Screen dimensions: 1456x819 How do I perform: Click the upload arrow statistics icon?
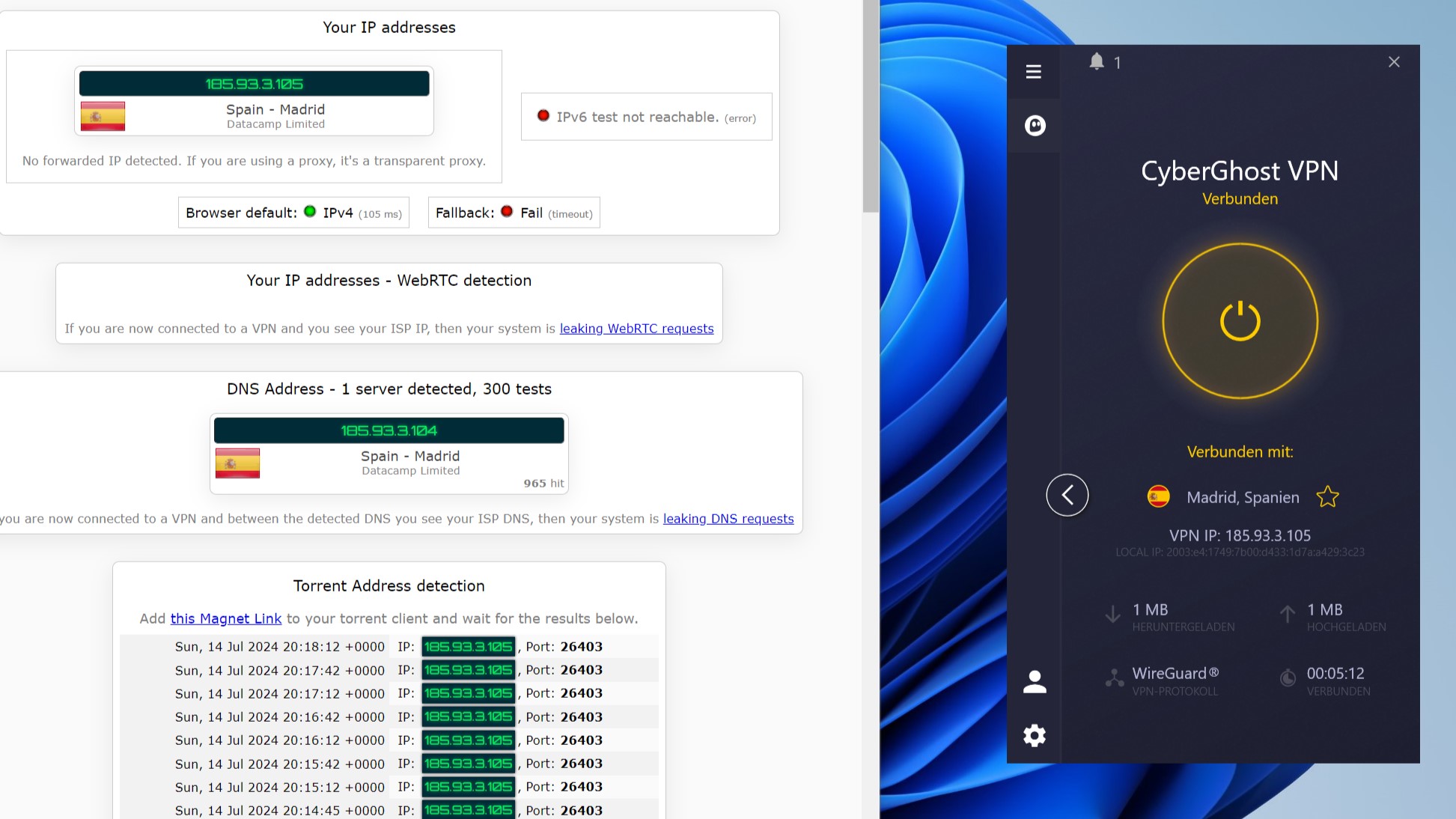tap(1287, 614)
